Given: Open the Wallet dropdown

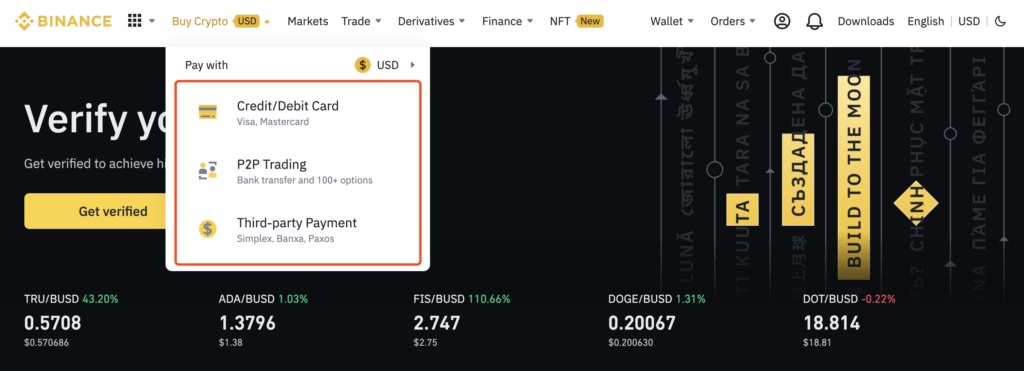Looking at the screenshot, I should pyautogui.click(x=672, y=21).
